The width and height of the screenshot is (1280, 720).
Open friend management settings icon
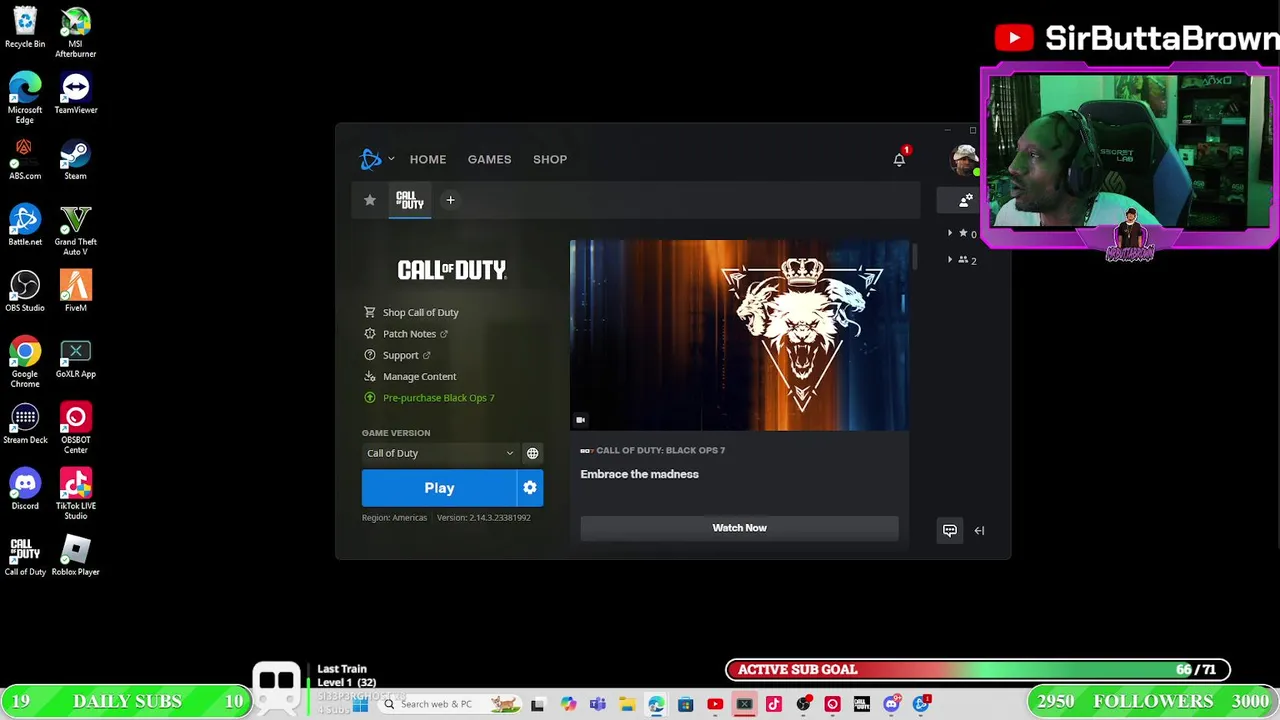[965, 201]
